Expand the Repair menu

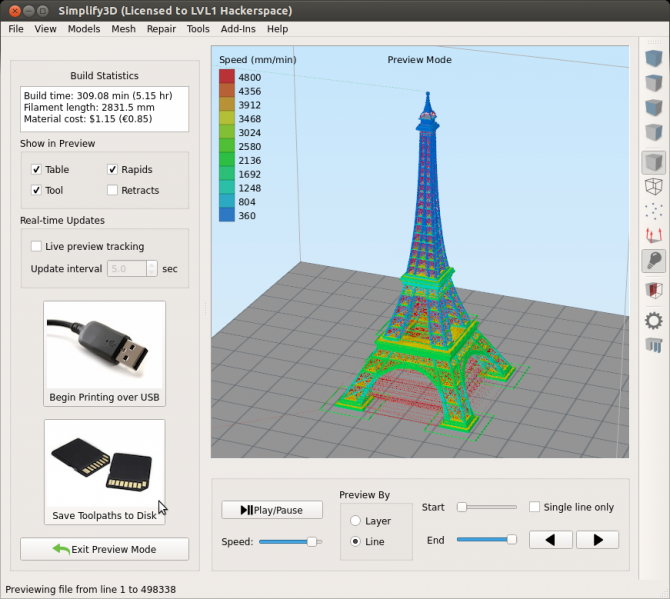[x=161, y=29]
